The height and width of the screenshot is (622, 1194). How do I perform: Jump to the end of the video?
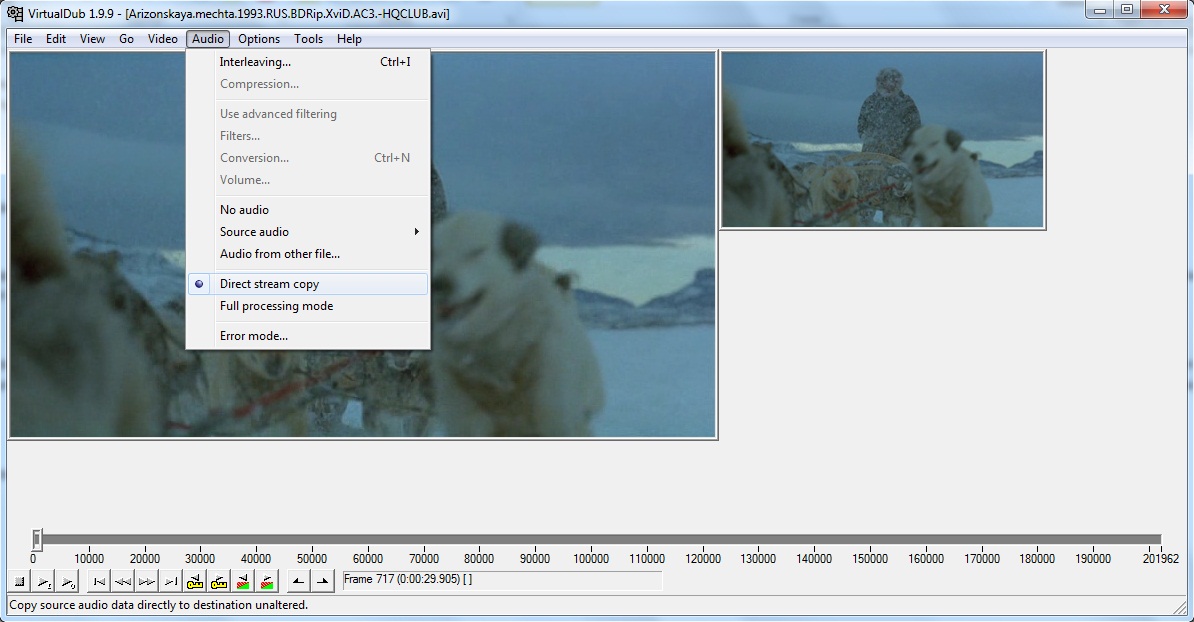[x=171, y=582]
